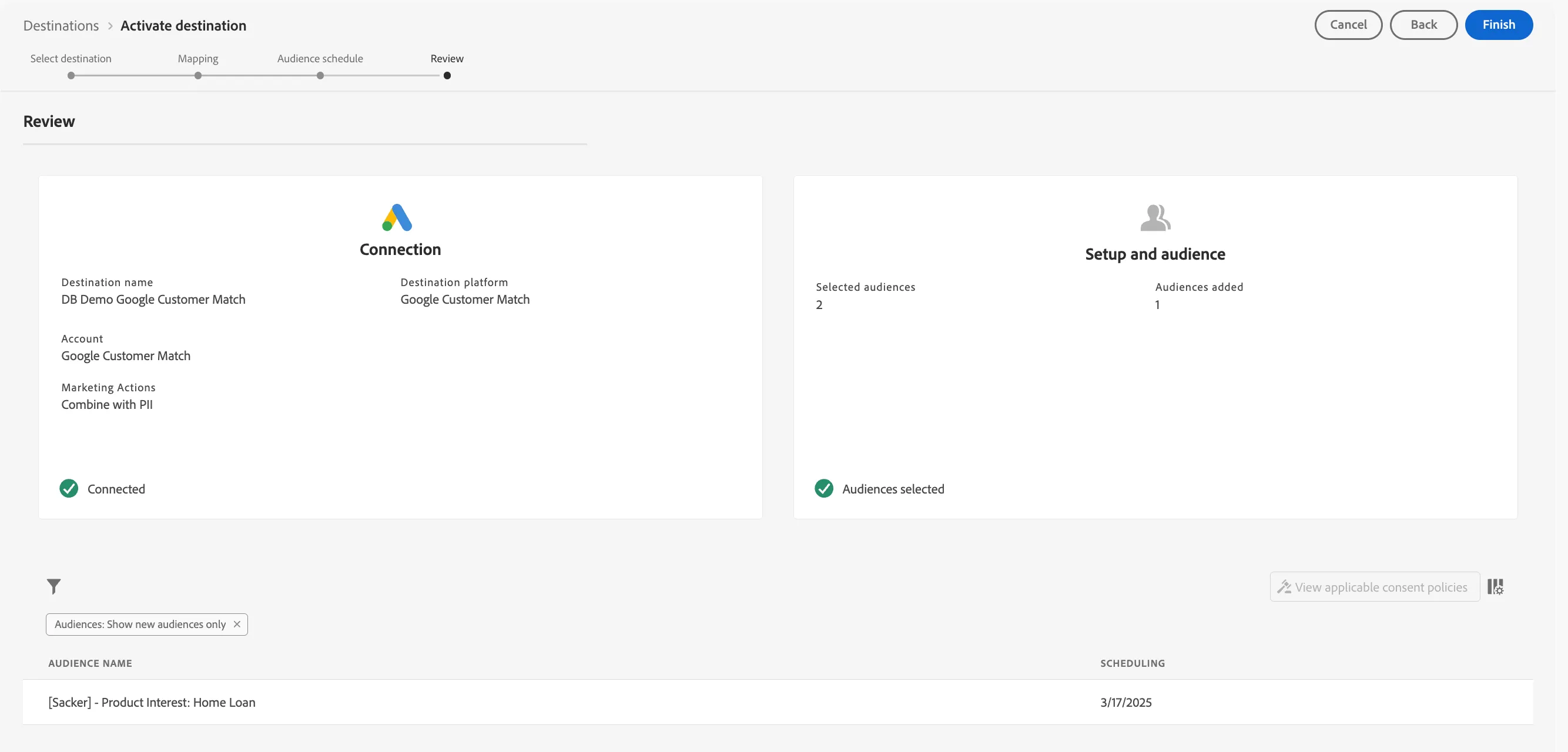The height and width of the screenshot is (752, 1568).
Task: Go Back to the previous step
Action: click(1423, 25)
